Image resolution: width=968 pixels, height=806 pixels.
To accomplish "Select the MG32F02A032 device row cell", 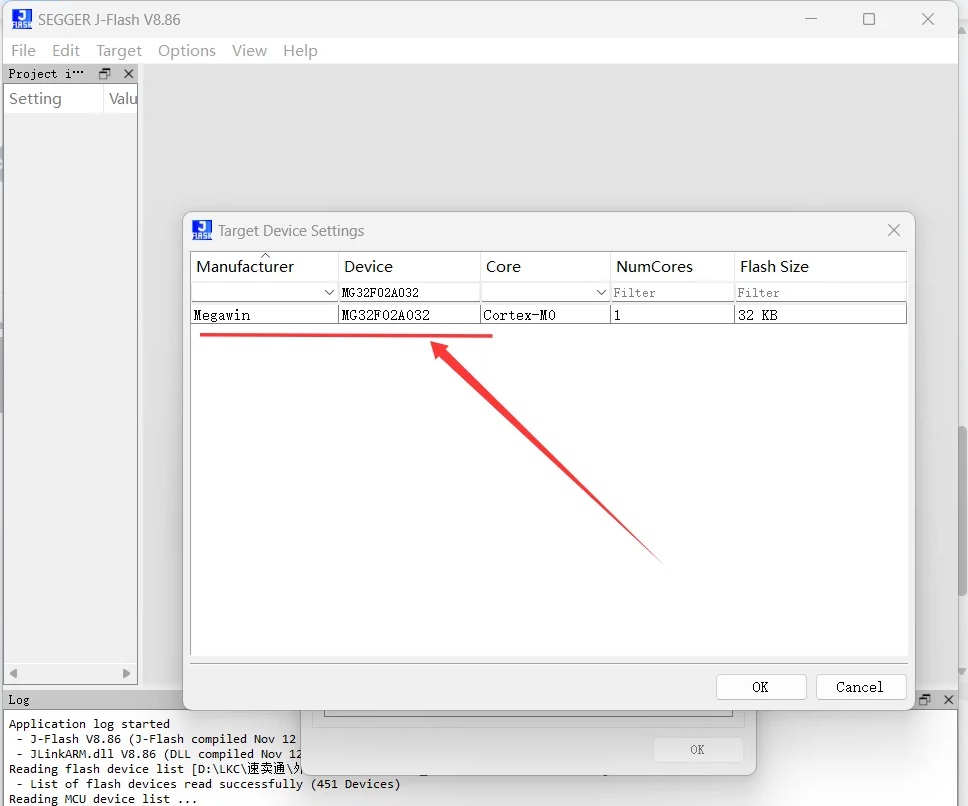I will [409, 315].
